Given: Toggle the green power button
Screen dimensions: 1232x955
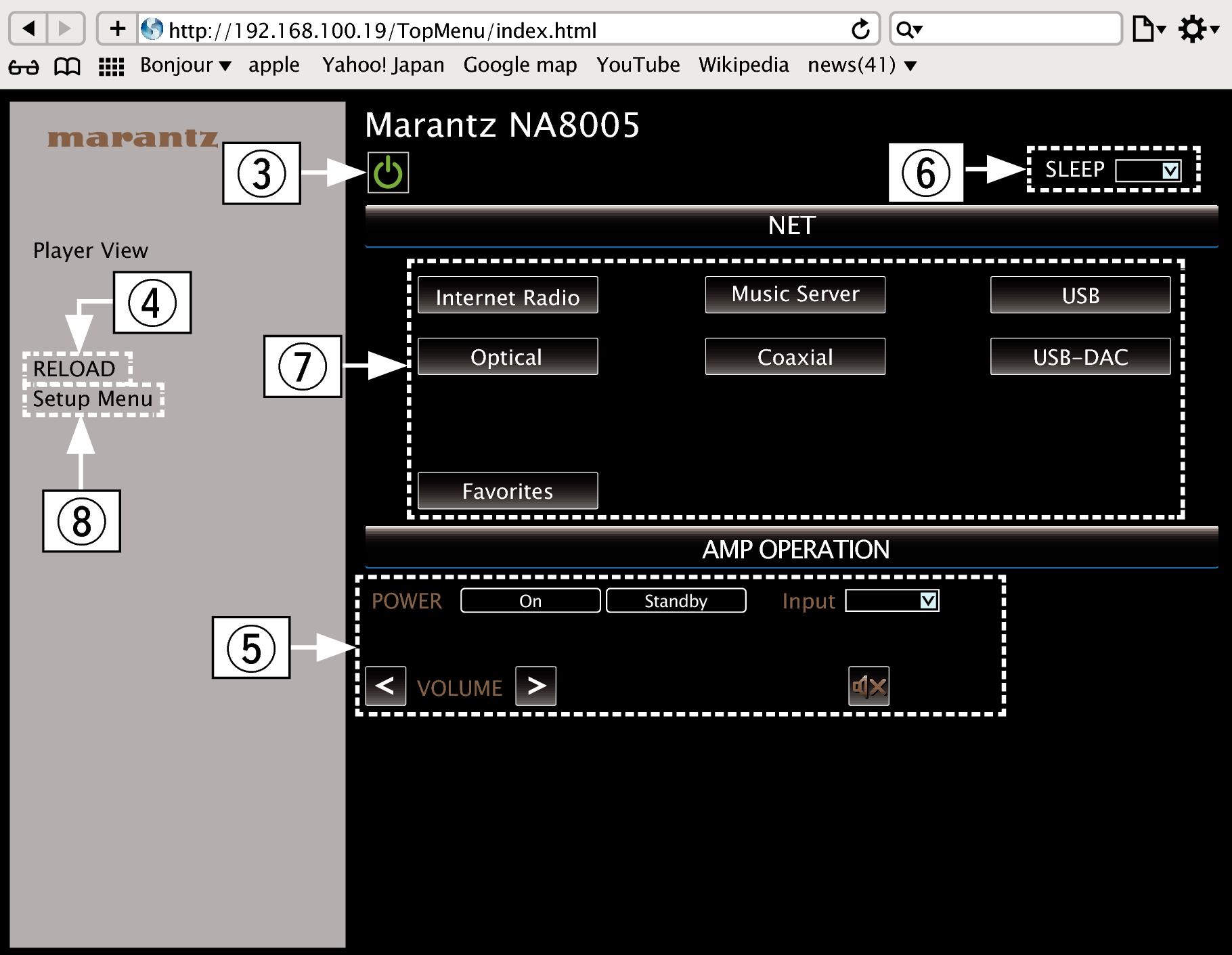Looking at the screenshot, I should click(x=388, y=173).
